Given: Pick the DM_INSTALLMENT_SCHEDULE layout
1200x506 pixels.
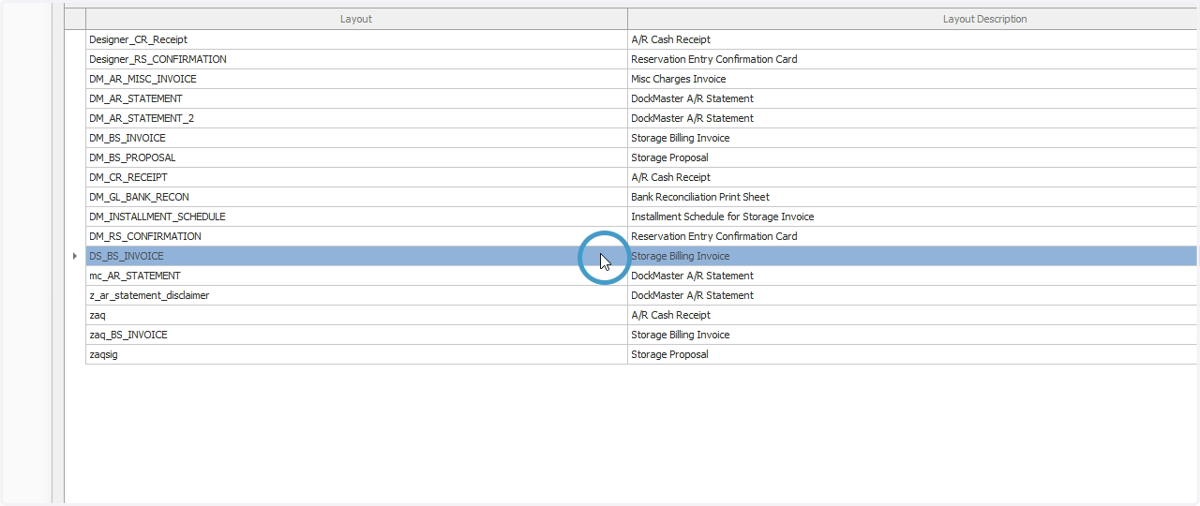Looking at the screenshot, I should click(157, 217).
